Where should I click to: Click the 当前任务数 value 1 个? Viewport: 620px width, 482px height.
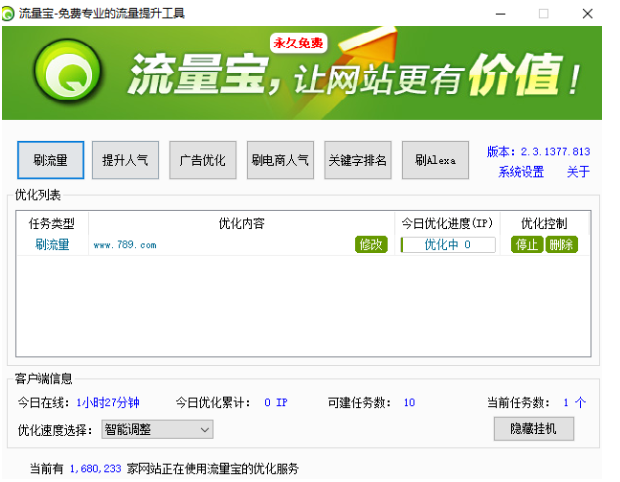[575, 403]
